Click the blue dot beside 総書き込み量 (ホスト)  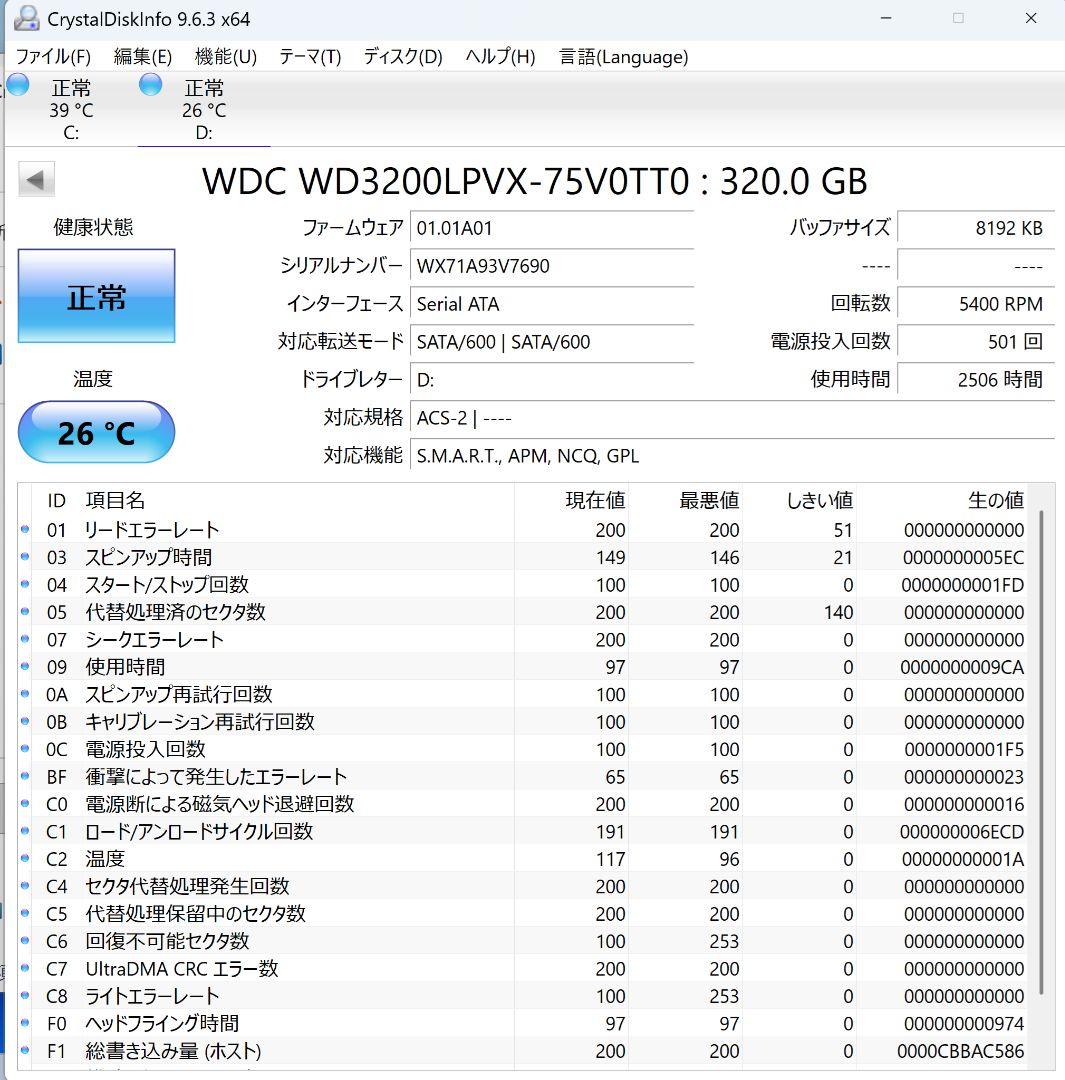click(23, 1051)
